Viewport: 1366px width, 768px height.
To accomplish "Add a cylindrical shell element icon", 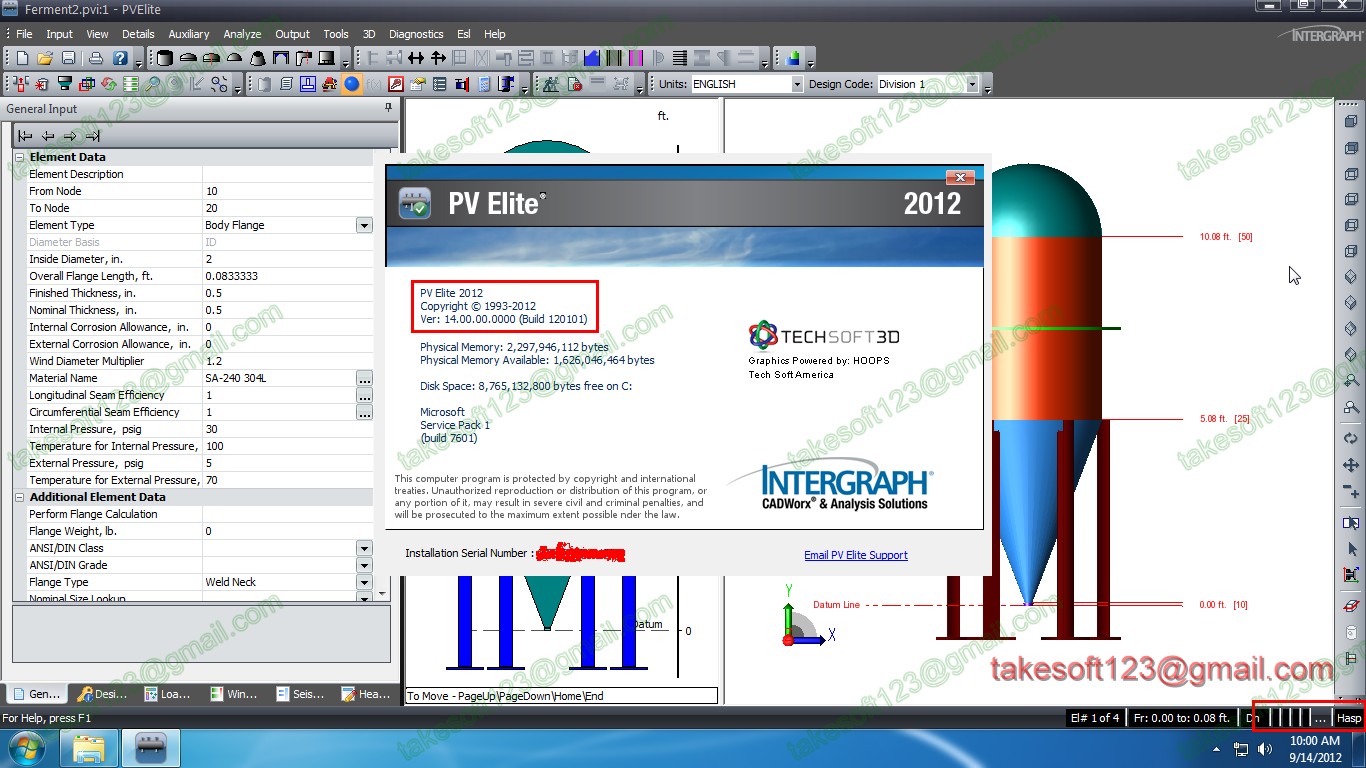I will click(x=164, y=58).
